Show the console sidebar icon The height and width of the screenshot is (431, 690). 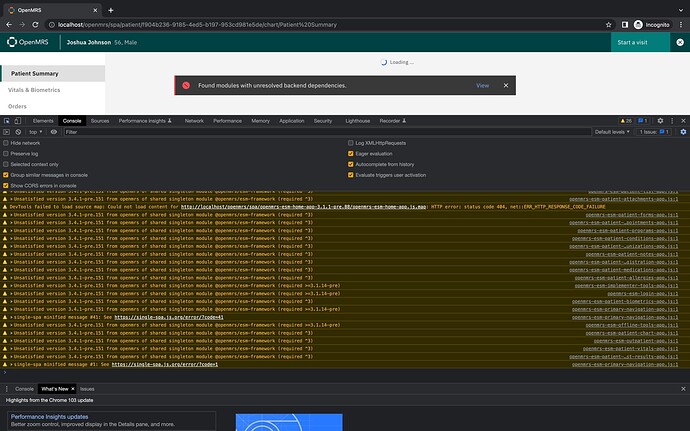click(6, 132)
